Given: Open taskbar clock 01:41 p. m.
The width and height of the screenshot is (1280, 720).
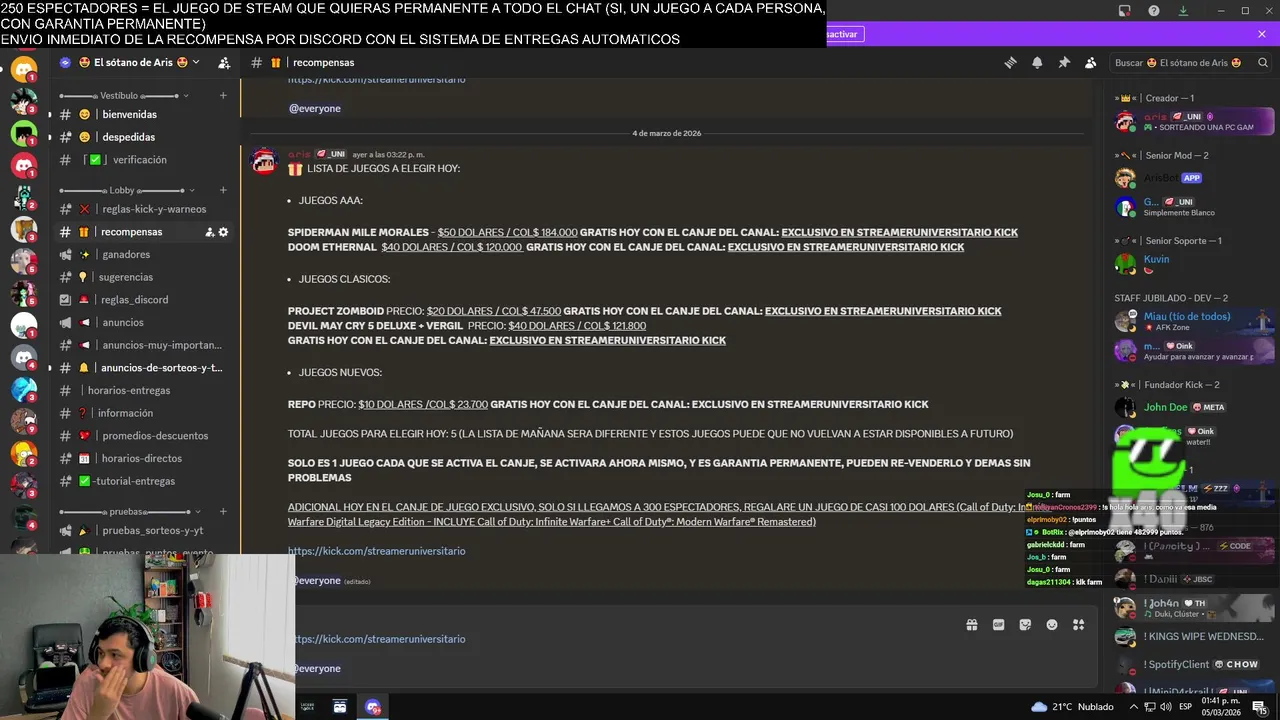Looking at the screenshot, I should pos(1221,707).
